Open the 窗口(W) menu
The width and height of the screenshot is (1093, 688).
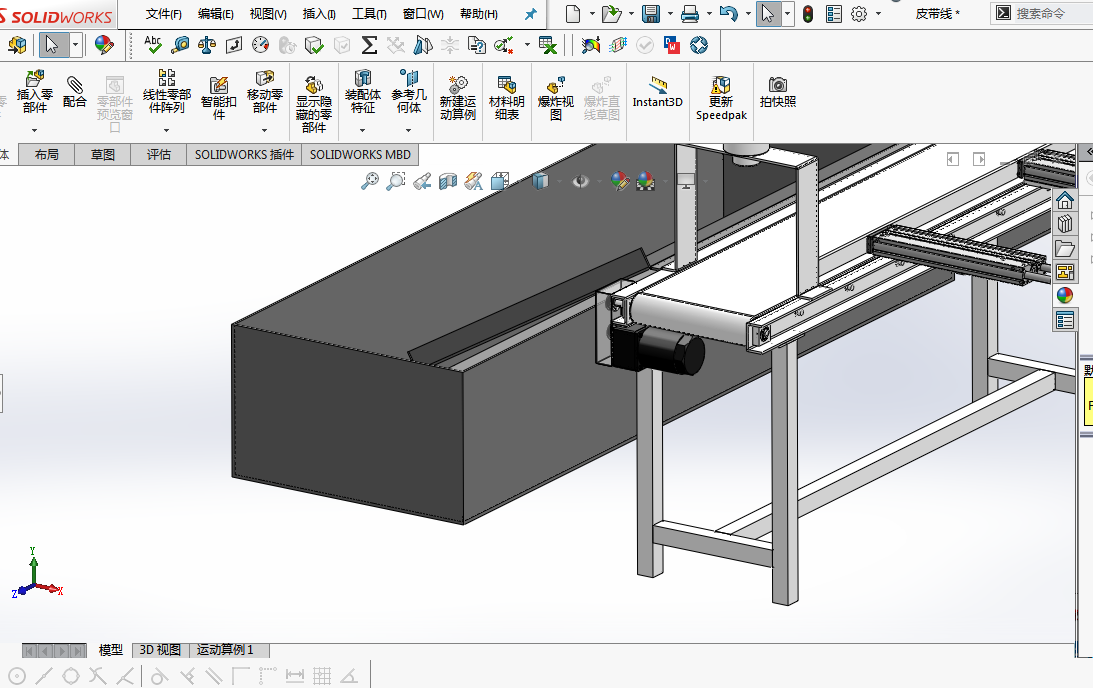pos(423,14)
